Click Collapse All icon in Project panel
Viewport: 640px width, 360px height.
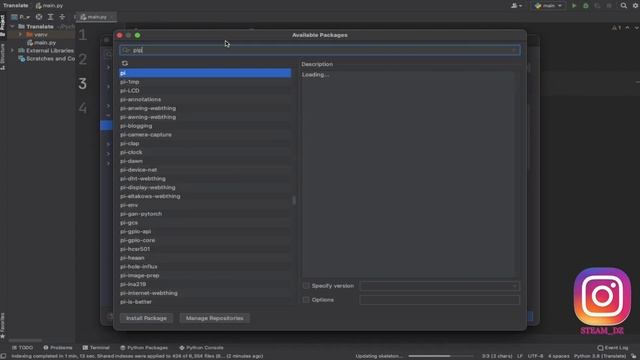(x=62, y=17)
